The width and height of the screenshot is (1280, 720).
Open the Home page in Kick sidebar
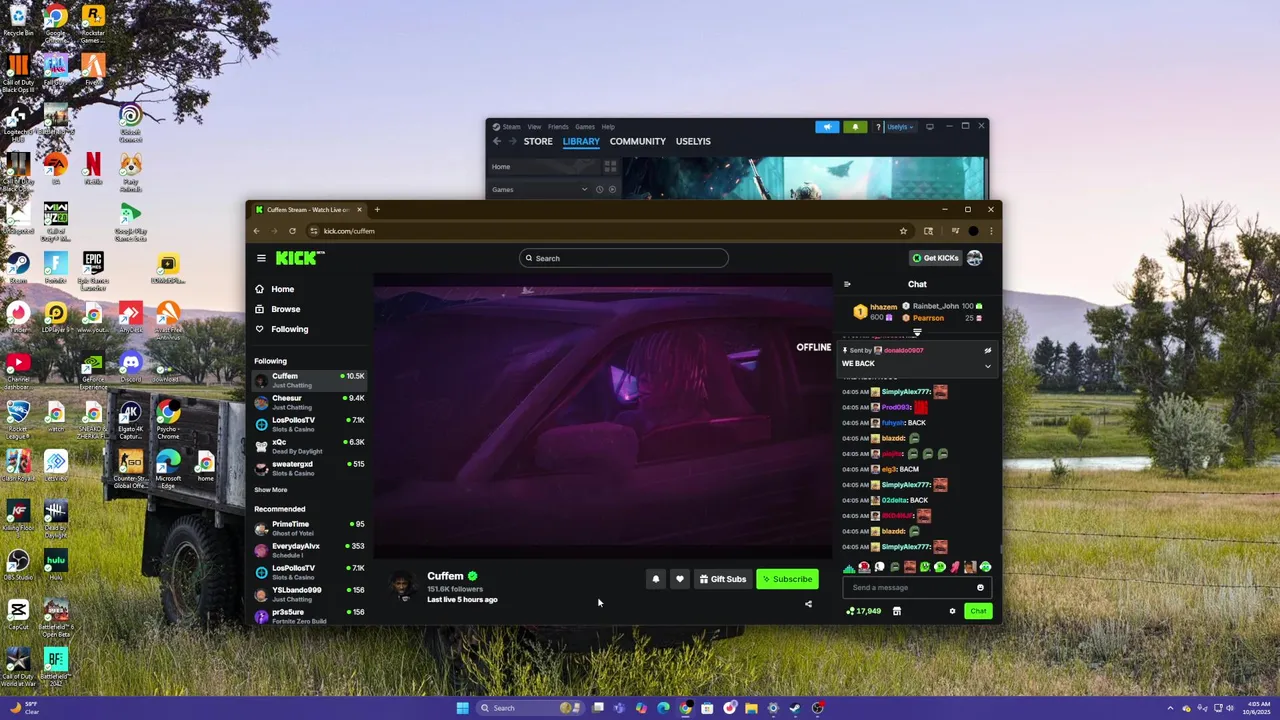275,289
